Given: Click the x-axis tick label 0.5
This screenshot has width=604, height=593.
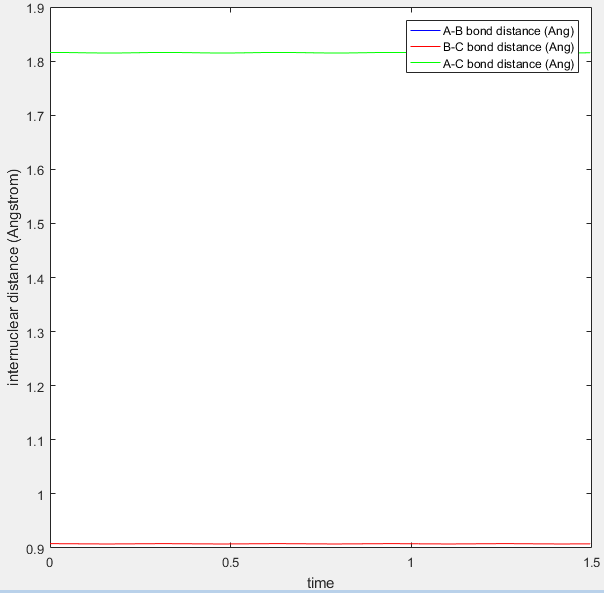Looking at the screenshot, I should click(230, 563).
